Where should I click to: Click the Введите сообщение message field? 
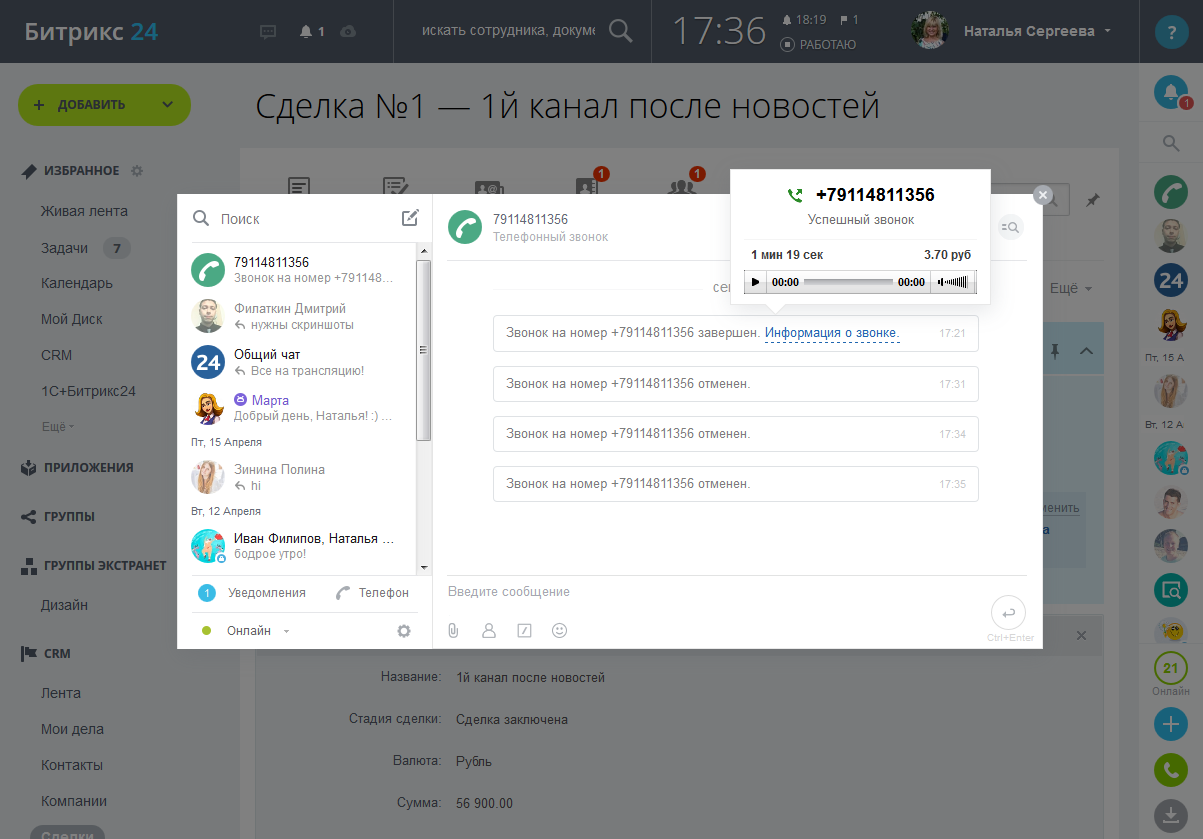(x=700, y=592)
